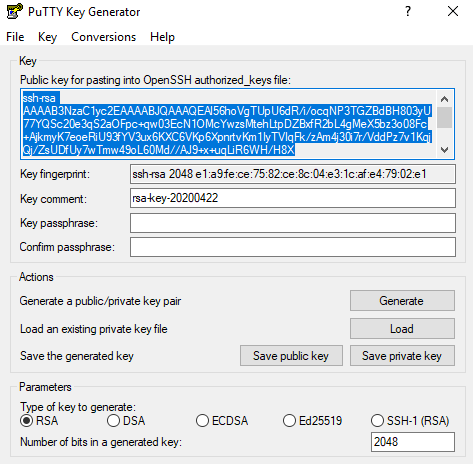Viewport: 473px width, 464px height.
Task: Select the DSA key type
Action: (x=113, y=421)
